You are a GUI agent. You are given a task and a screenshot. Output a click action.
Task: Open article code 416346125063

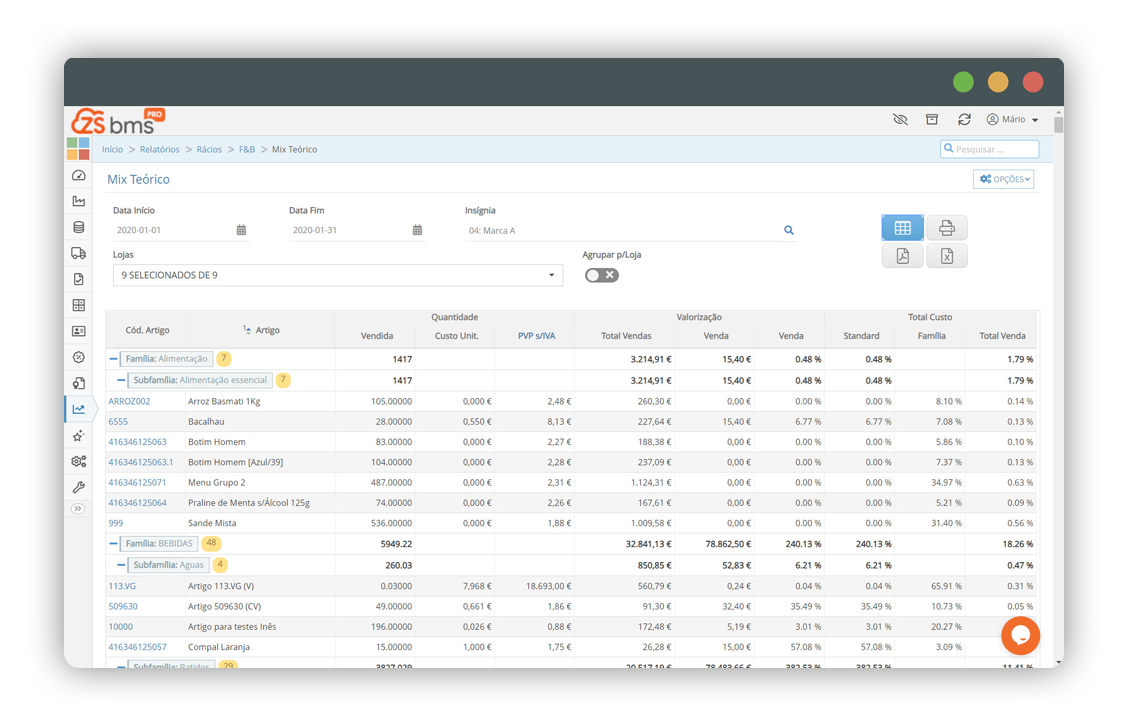click(137, 442)
